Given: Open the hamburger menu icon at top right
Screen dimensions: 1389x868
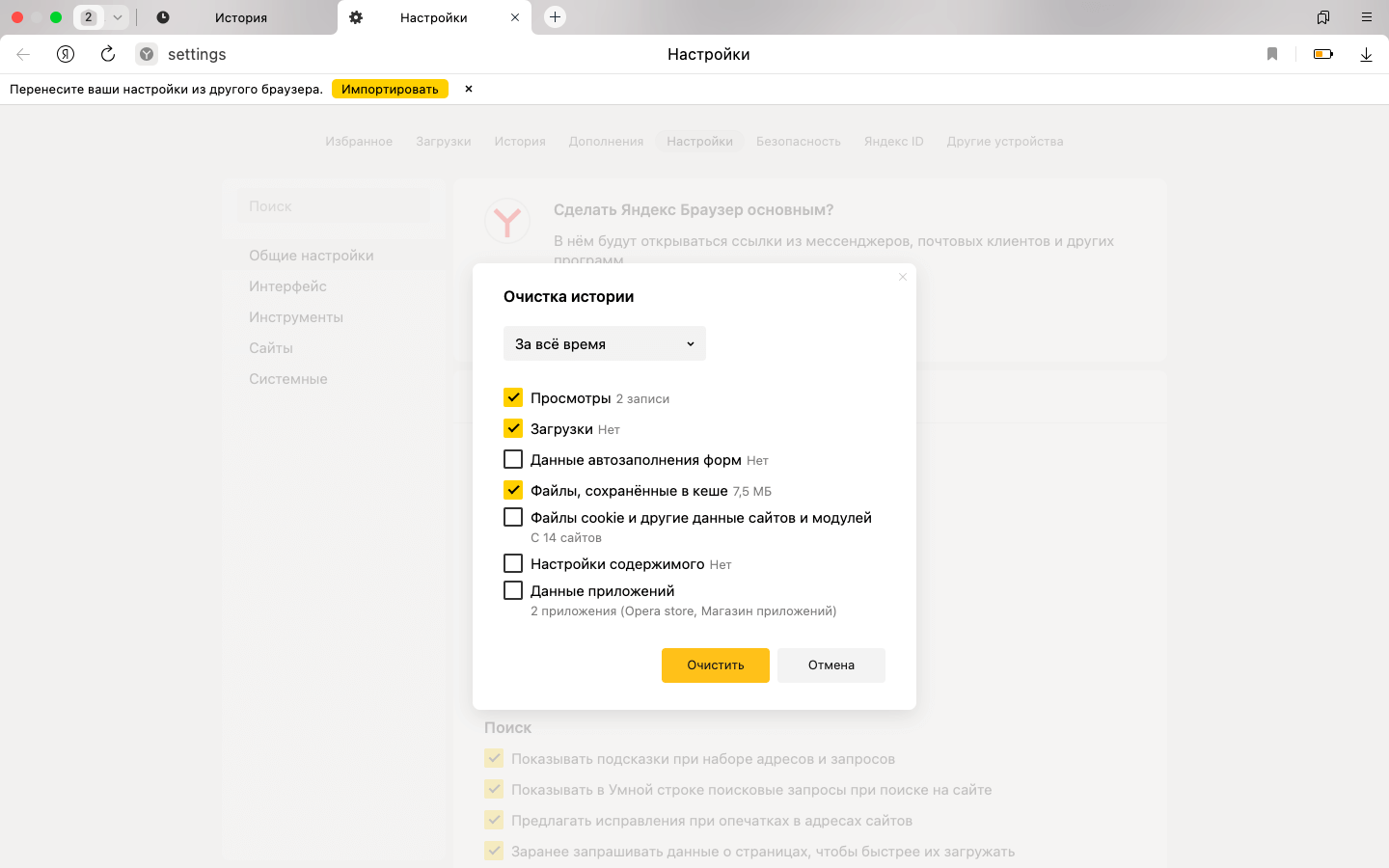Looking at the screenshot, I should (x=1367, y=17).
